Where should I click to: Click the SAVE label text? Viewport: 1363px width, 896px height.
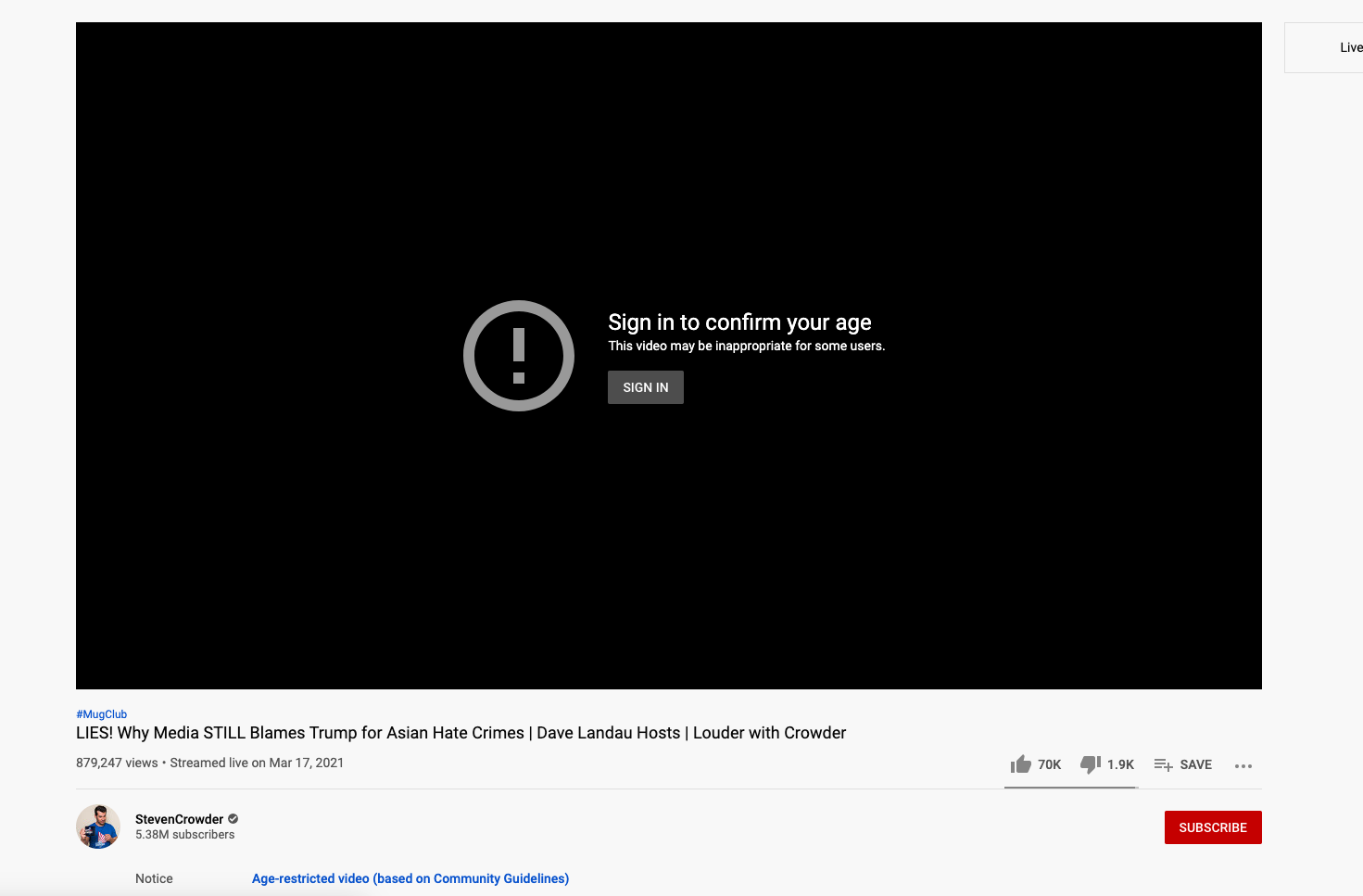tap(1195, 764)
